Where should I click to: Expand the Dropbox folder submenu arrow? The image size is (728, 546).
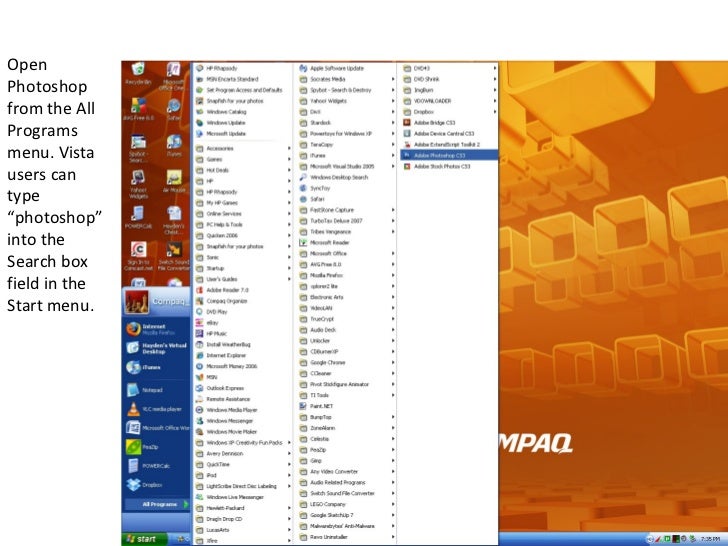click(495, 112)
